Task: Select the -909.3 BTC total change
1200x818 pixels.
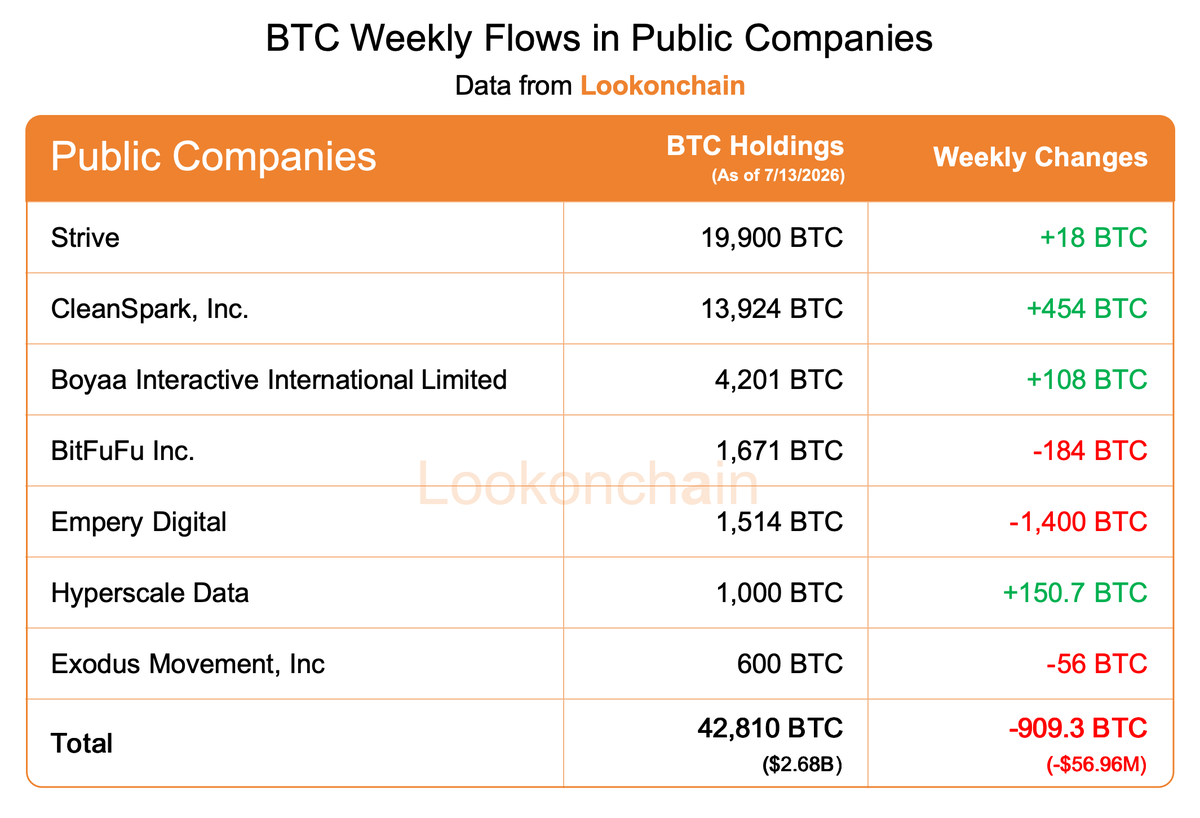Action: pos(1078,728)
